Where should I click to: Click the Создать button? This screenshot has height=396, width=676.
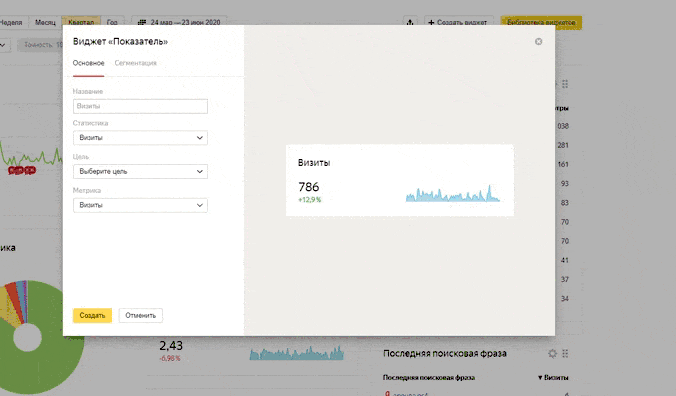tap(92, 315)
